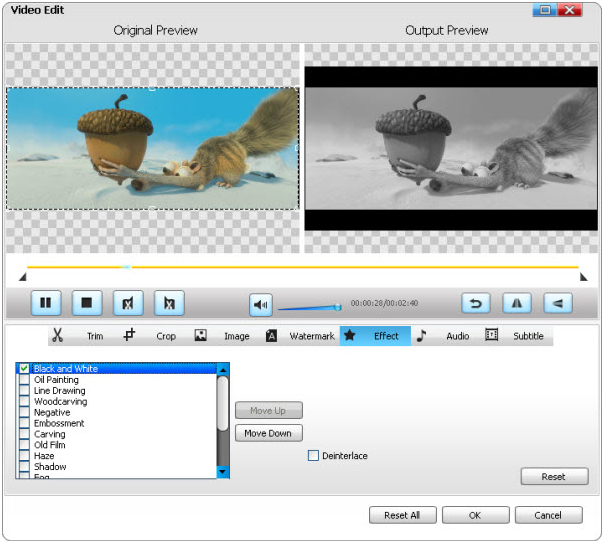The width and height of the screenshot is (604, 543).
Task: Click the rotate/undo arrow button
Action: [476, 303]
